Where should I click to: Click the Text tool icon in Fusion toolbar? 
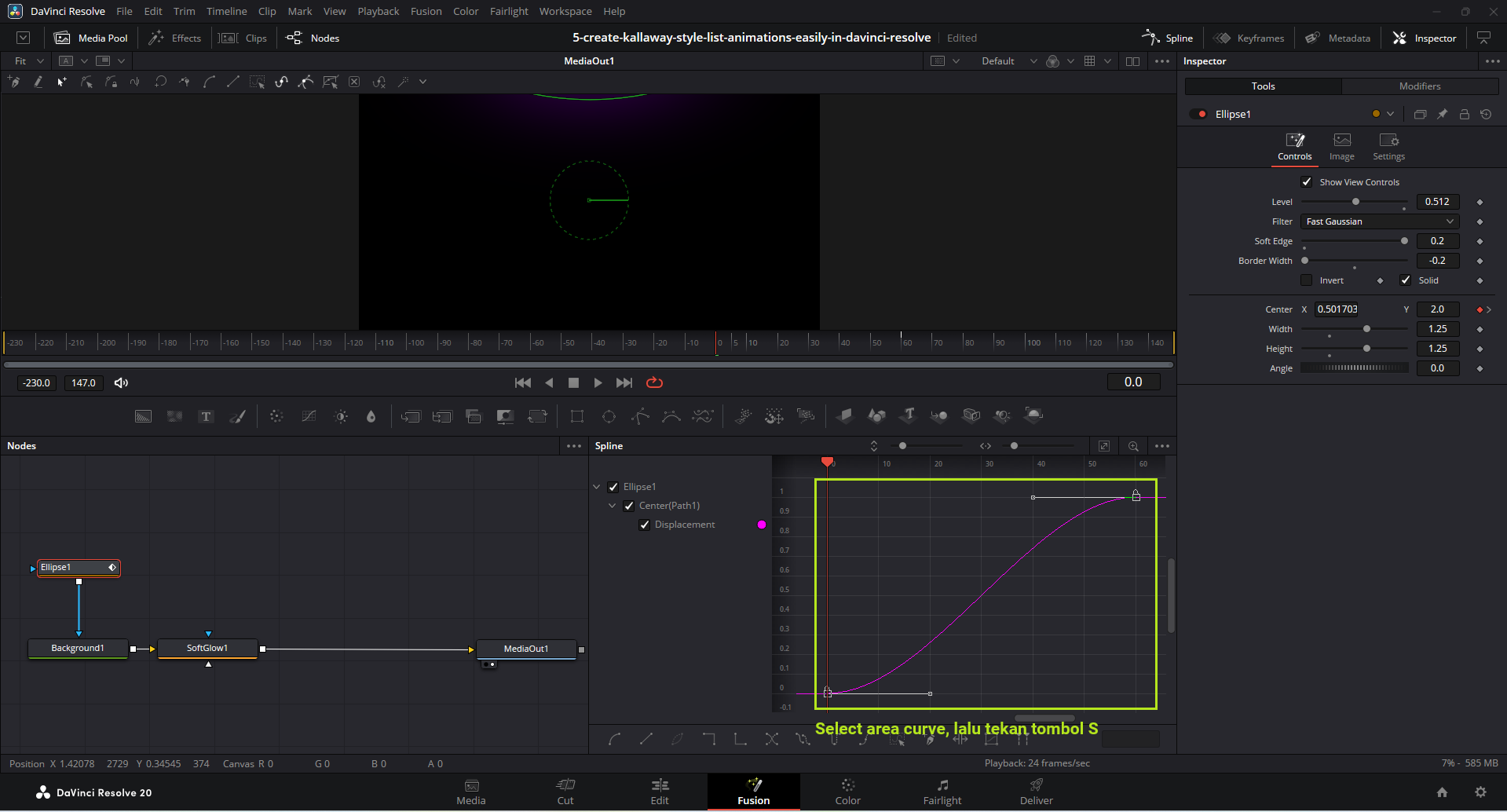coord(206,416)
